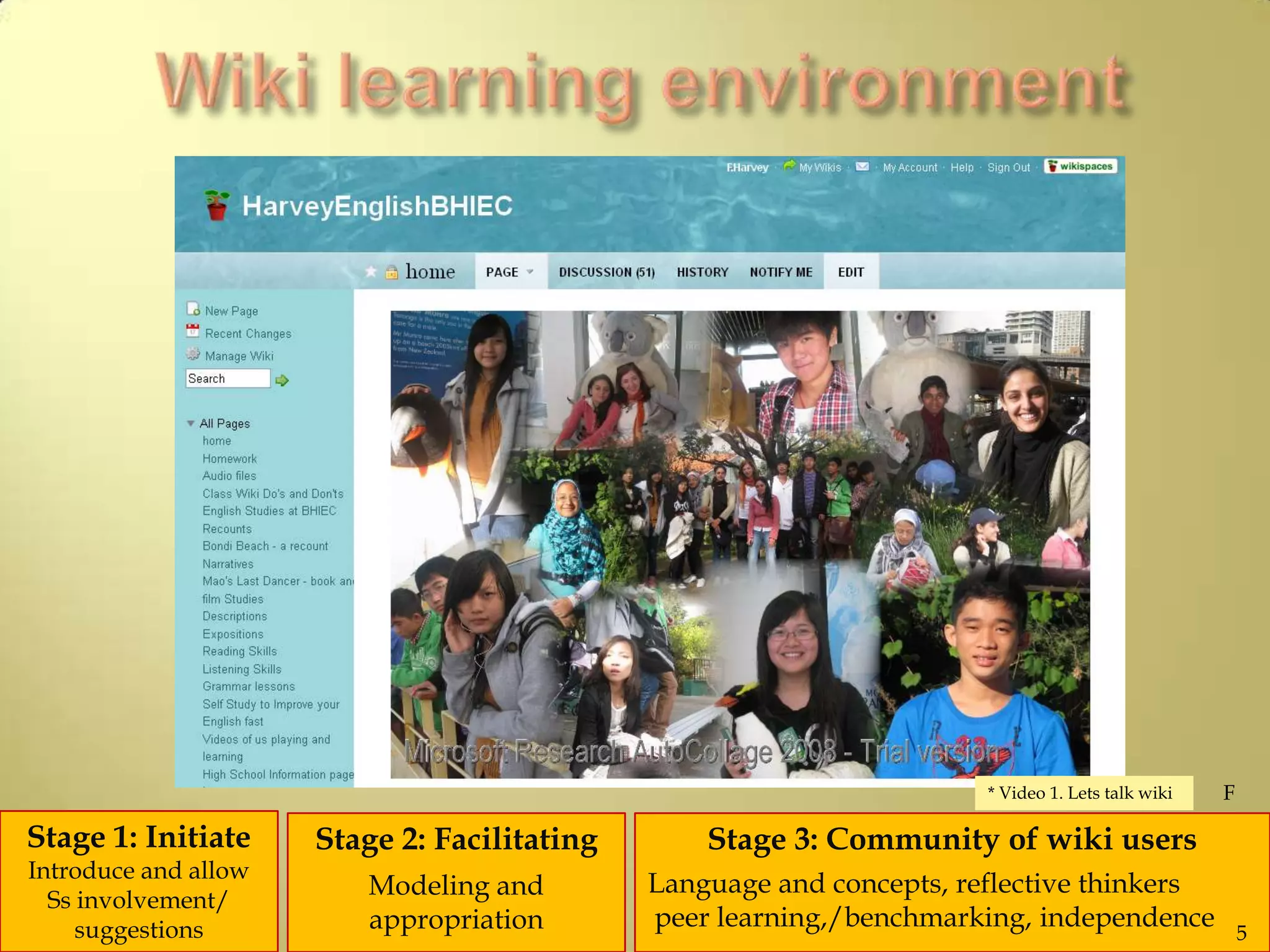
Task: Switch to the DISCUSSION (51) tab
Action: click(606, 272)
